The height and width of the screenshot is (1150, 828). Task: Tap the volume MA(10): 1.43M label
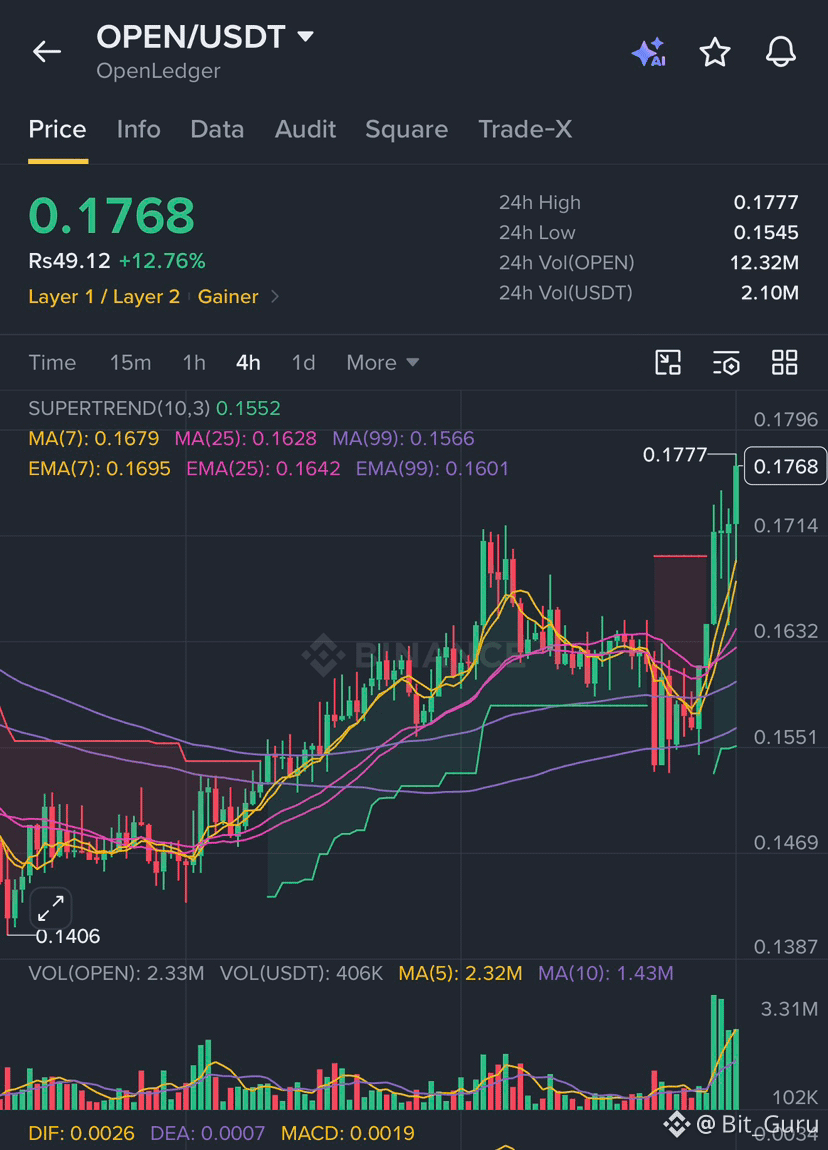[x=606, y=973]
